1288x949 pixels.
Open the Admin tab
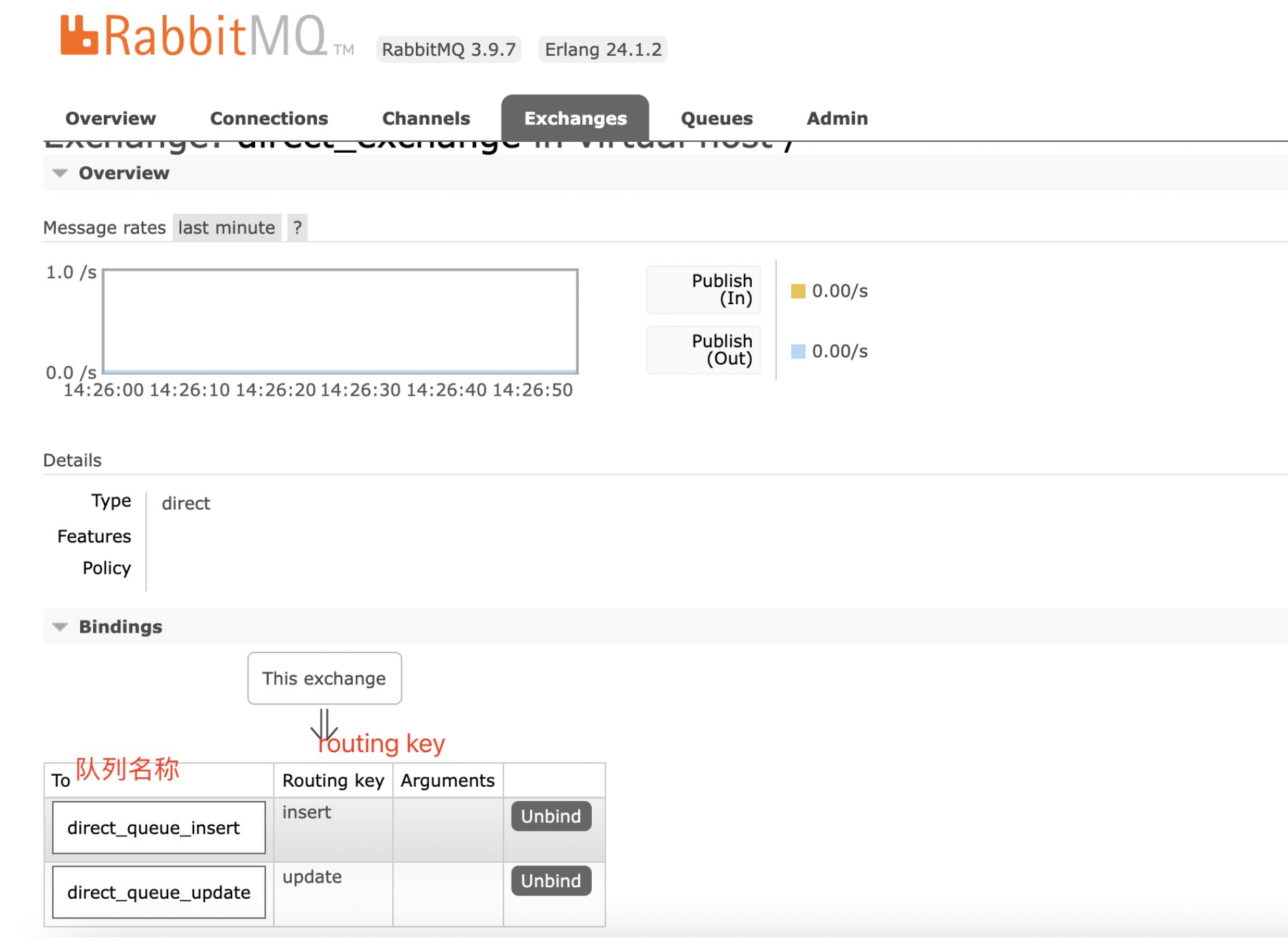(837, 118)
